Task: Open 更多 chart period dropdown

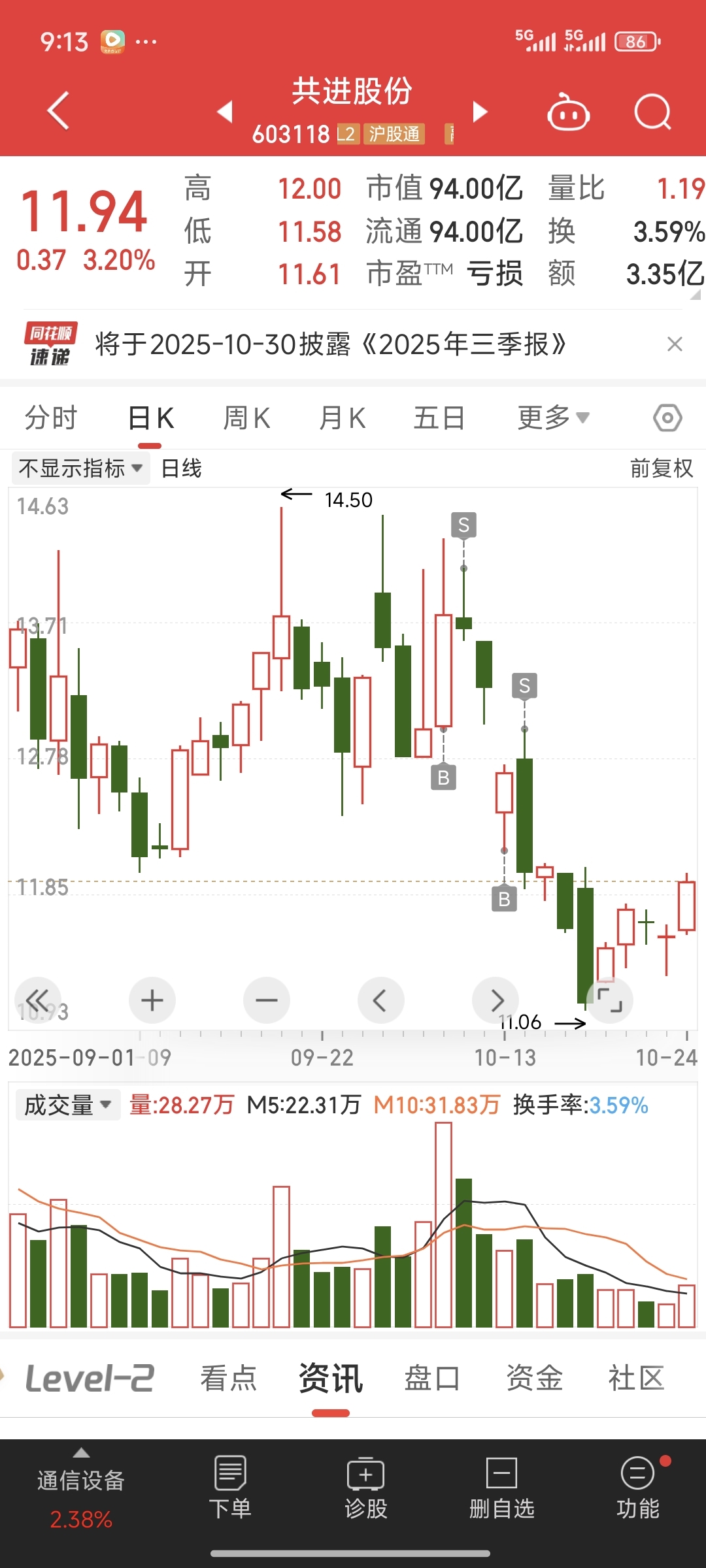Action: 553,417
